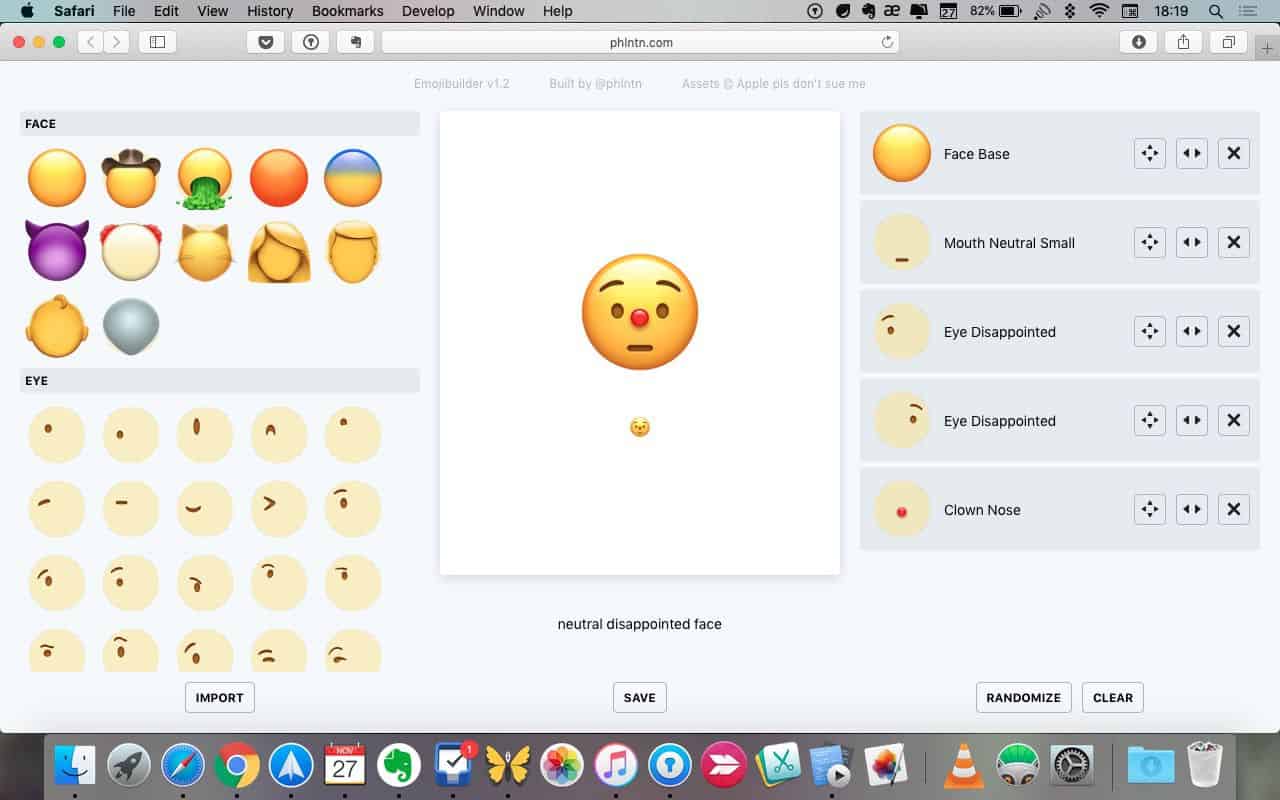Move the Mouth Neutral Small layer

pyautogui.click(x=1150, y=242)
